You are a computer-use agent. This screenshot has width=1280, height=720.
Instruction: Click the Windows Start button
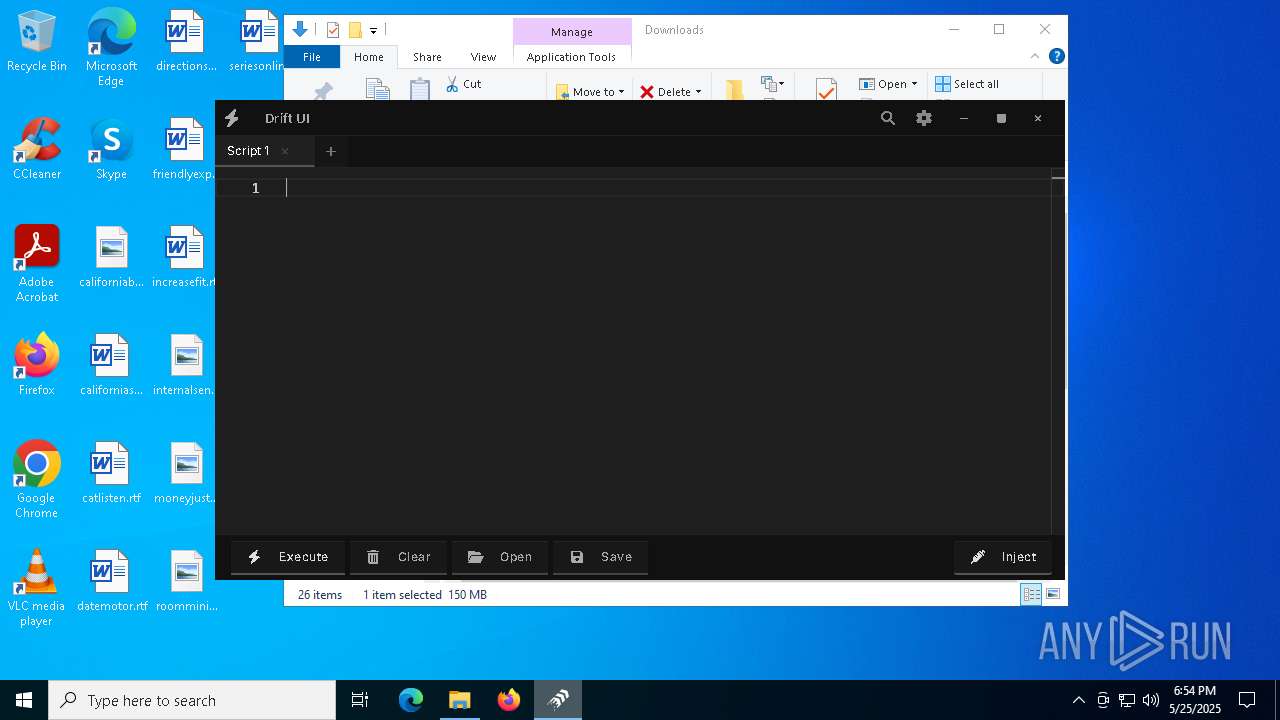click(x=24, y=700)
